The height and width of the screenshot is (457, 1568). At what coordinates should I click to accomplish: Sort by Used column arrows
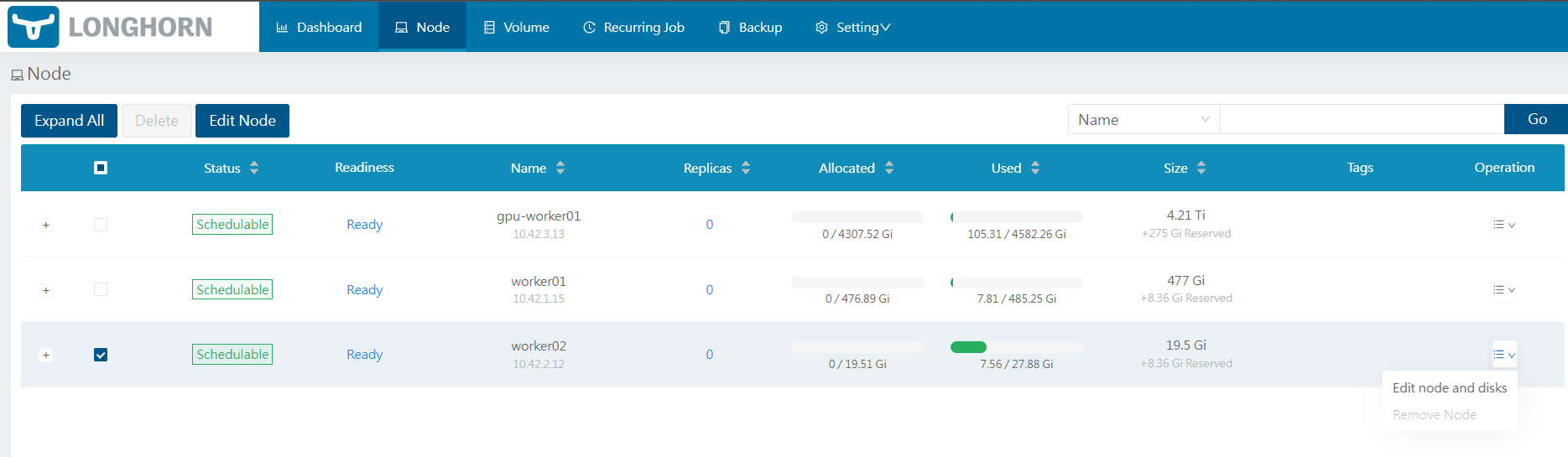click(x=1035, y=168)
